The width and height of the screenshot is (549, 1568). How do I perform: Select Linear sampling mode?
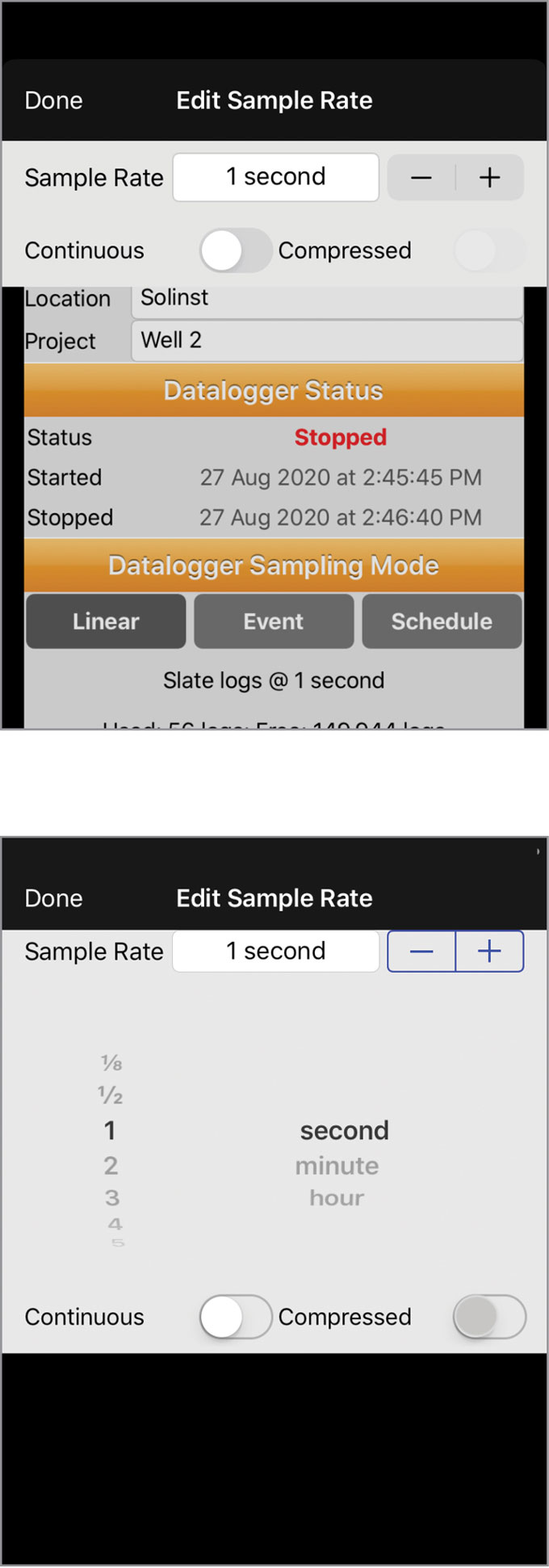point(106,621)
